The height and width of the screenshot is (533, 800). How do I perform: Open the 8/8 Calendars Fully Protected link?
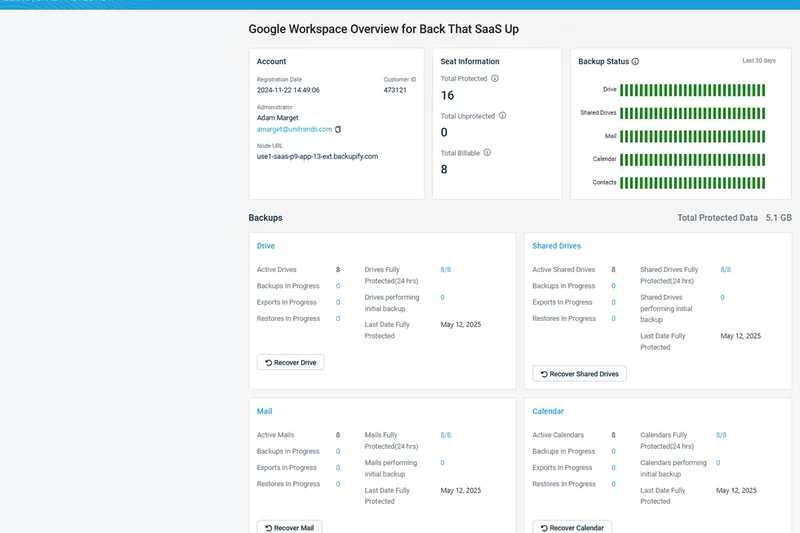point(721,435)
